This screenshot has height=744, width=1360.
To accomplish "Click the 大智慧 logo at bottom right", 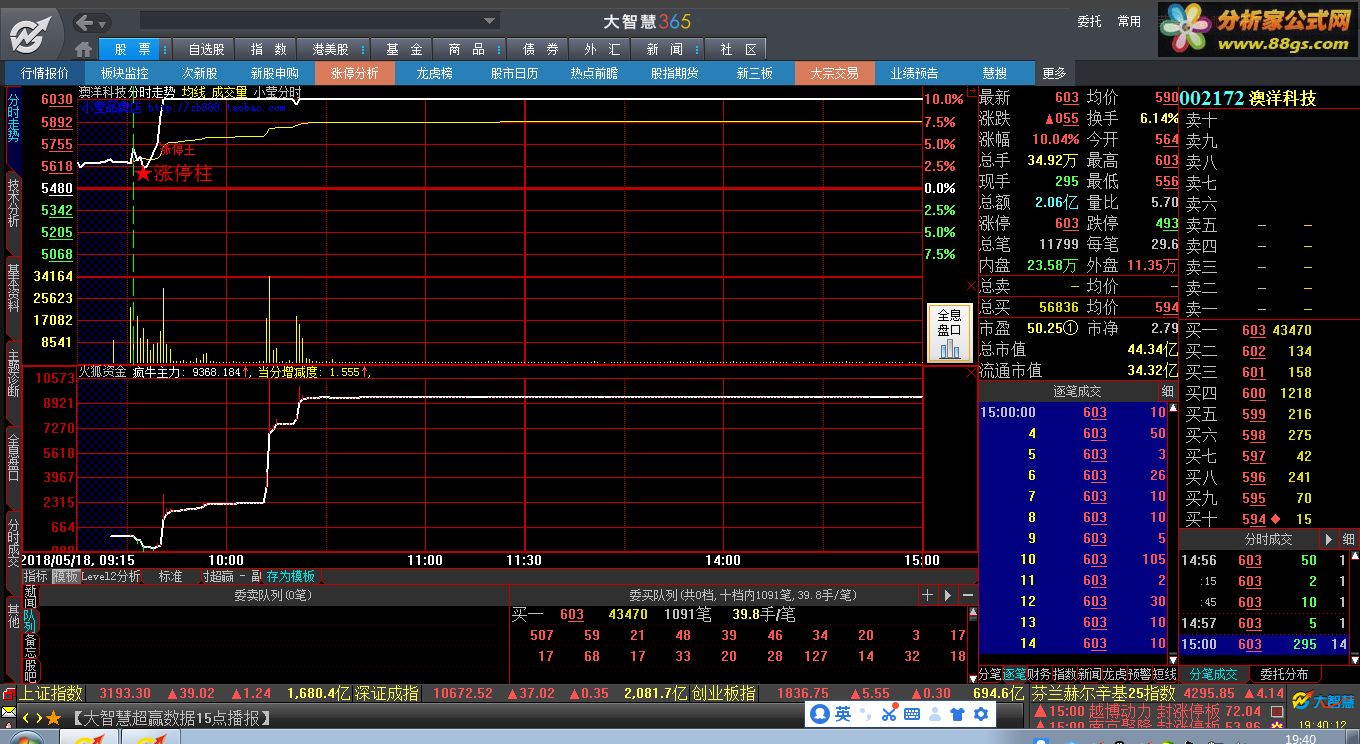I will [1321, 701].
